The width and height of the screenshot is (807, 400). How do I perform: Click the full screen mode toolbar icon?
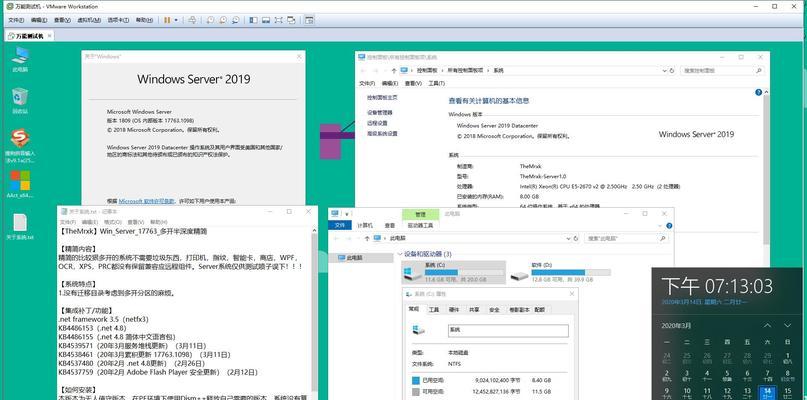pyautogui.click(x=278, y=20)
